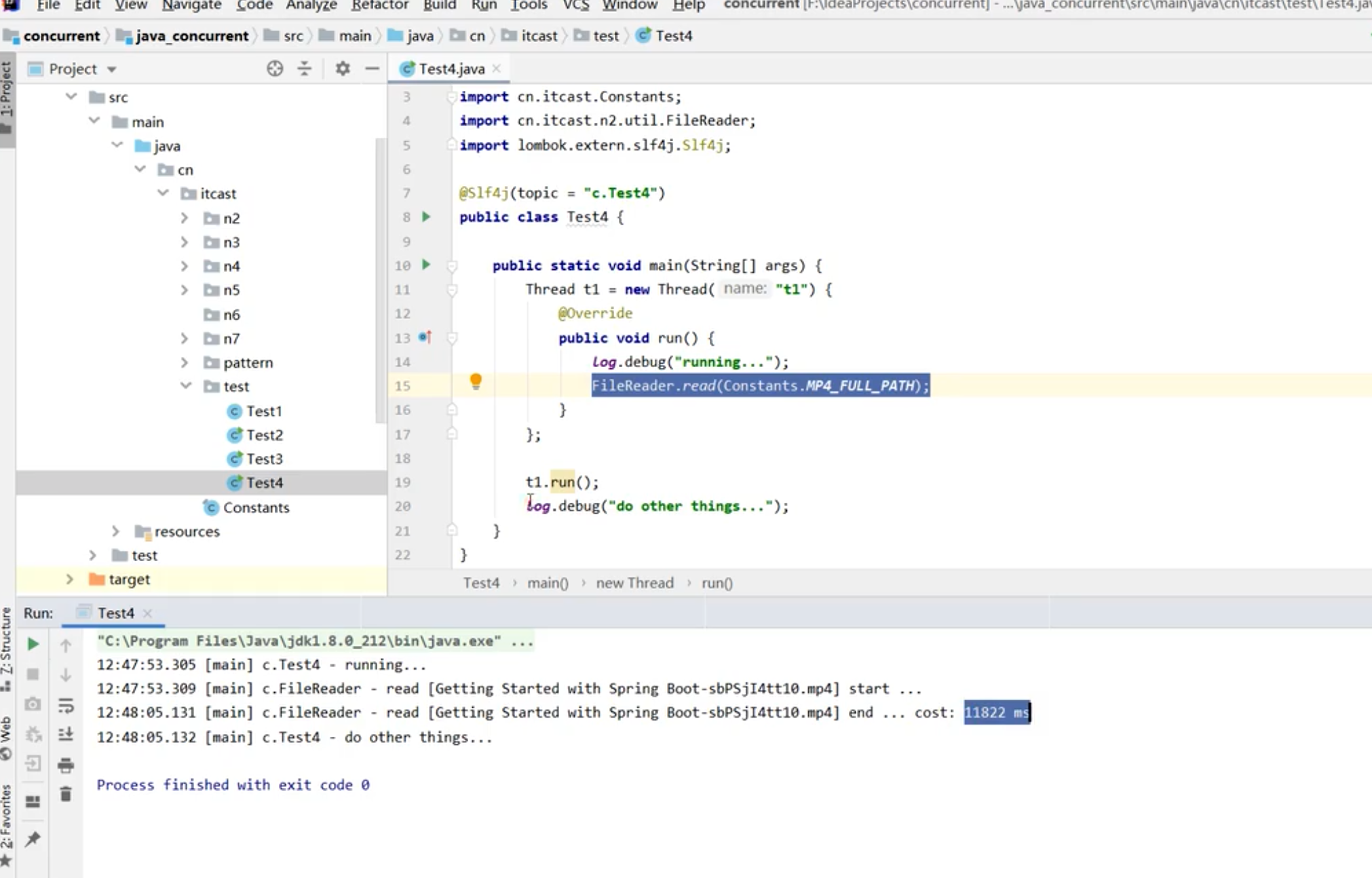Click itcast in the navigation breadcrumb
Viewport: 1372px width, 878px height.
pos(539,36)
